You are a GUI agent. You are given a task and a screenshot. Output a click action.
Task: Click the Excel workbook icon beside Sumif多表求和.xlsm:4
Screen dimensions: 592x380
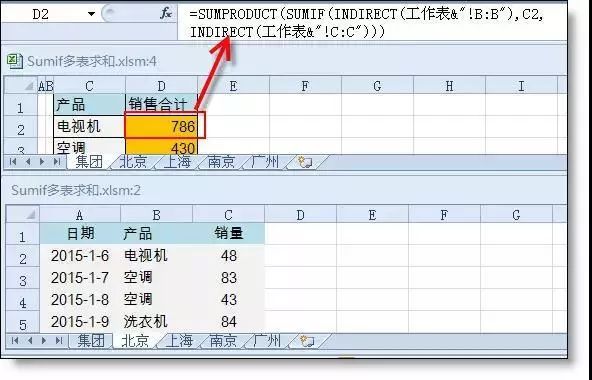click(15, 61)
